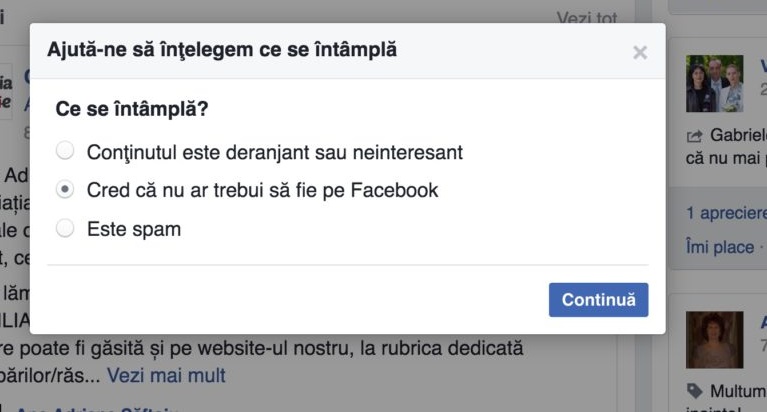Click 'Conținutul este deranjant' label text
This screenshot has height=412, width=767.
(x=274, y=153)
